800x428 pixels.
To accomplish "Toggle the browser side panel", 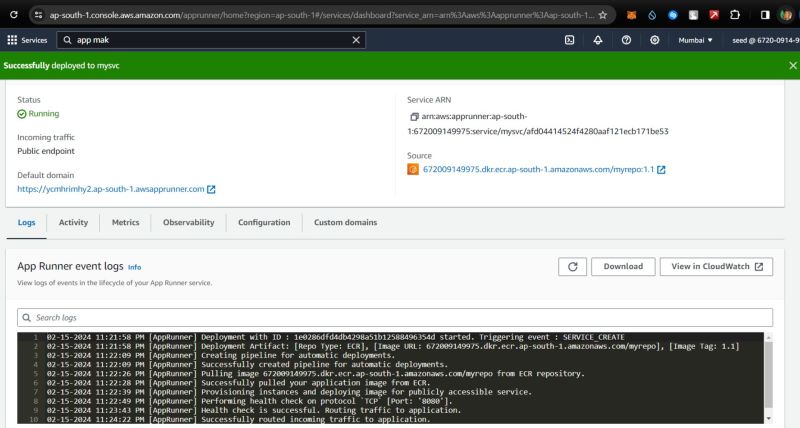I will click(765, 15).
